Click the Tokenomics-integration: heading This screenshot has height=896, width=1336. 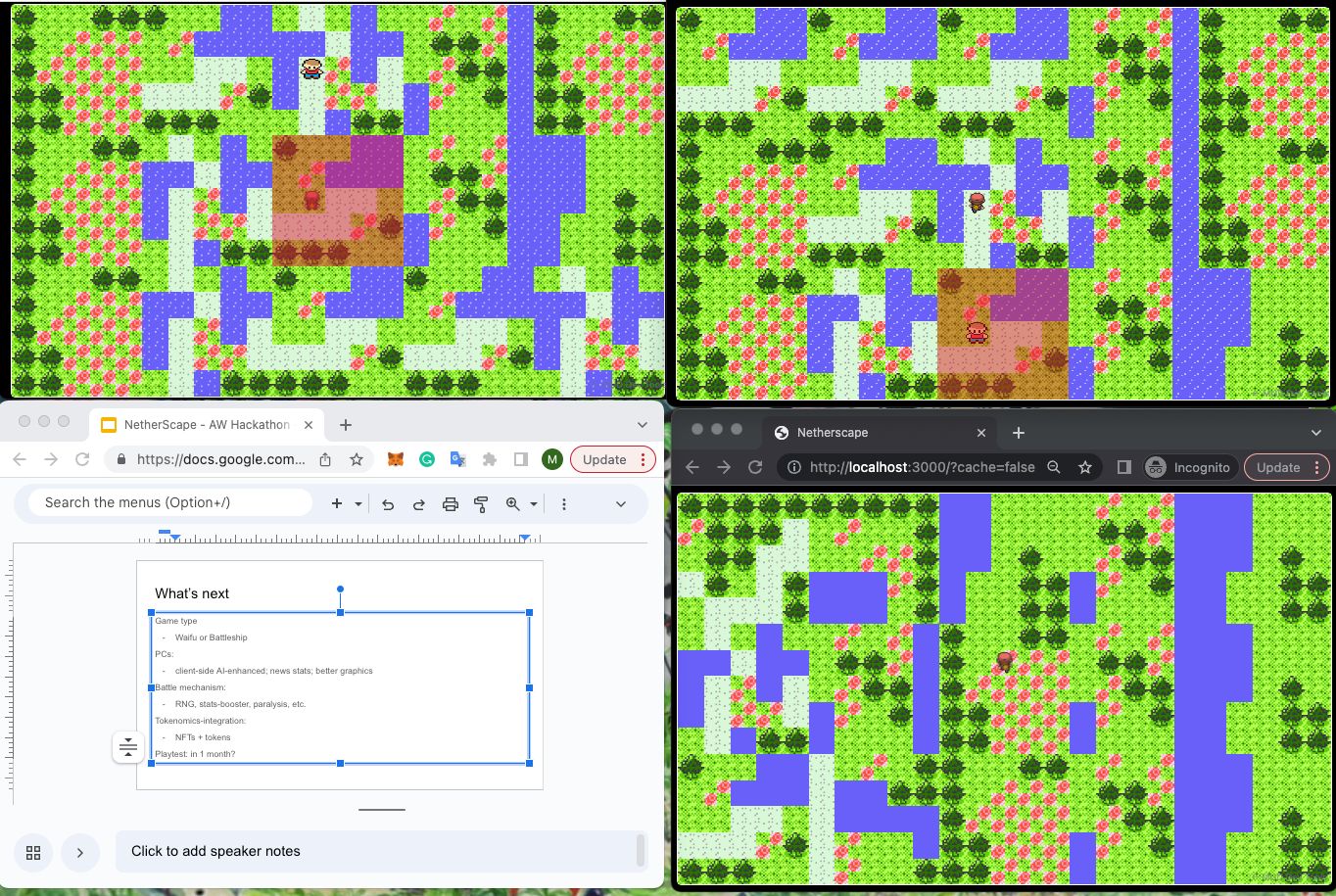[x=200, y=721]
